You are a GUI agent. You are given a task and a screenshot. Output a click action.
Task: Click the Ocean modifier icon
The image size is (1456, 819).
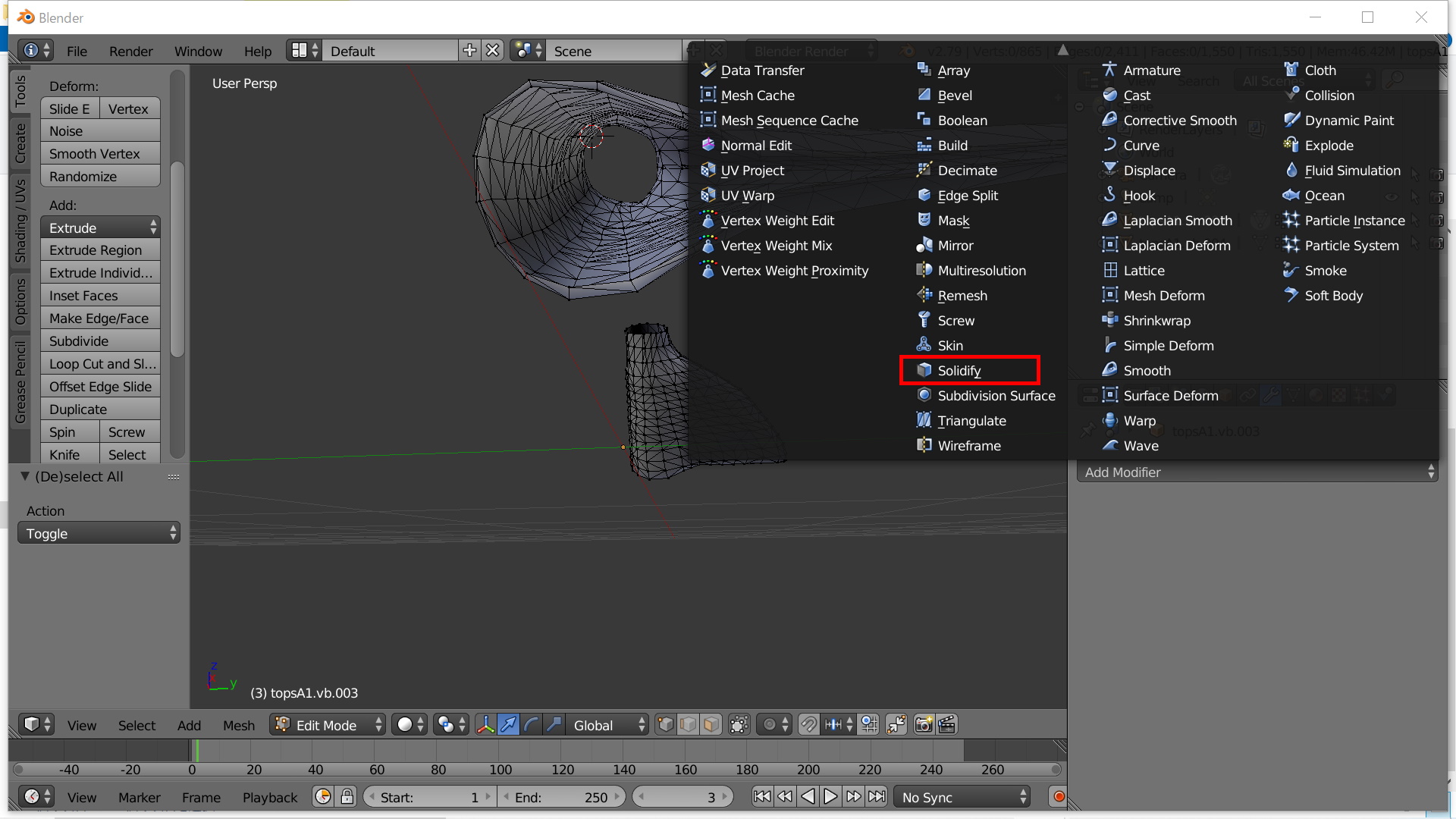click(x=1291, y=195)
